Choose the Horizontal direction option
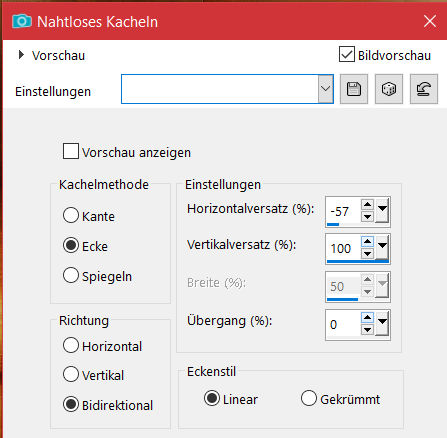The image size is (447, 438). click(x=71, y=345)
